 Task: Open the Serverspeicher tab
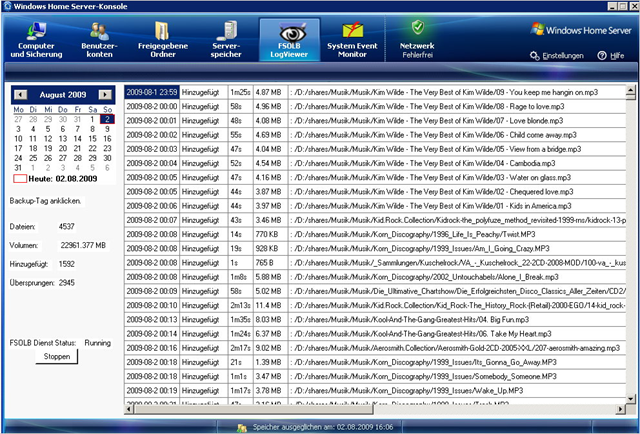(x=226, y=40)
